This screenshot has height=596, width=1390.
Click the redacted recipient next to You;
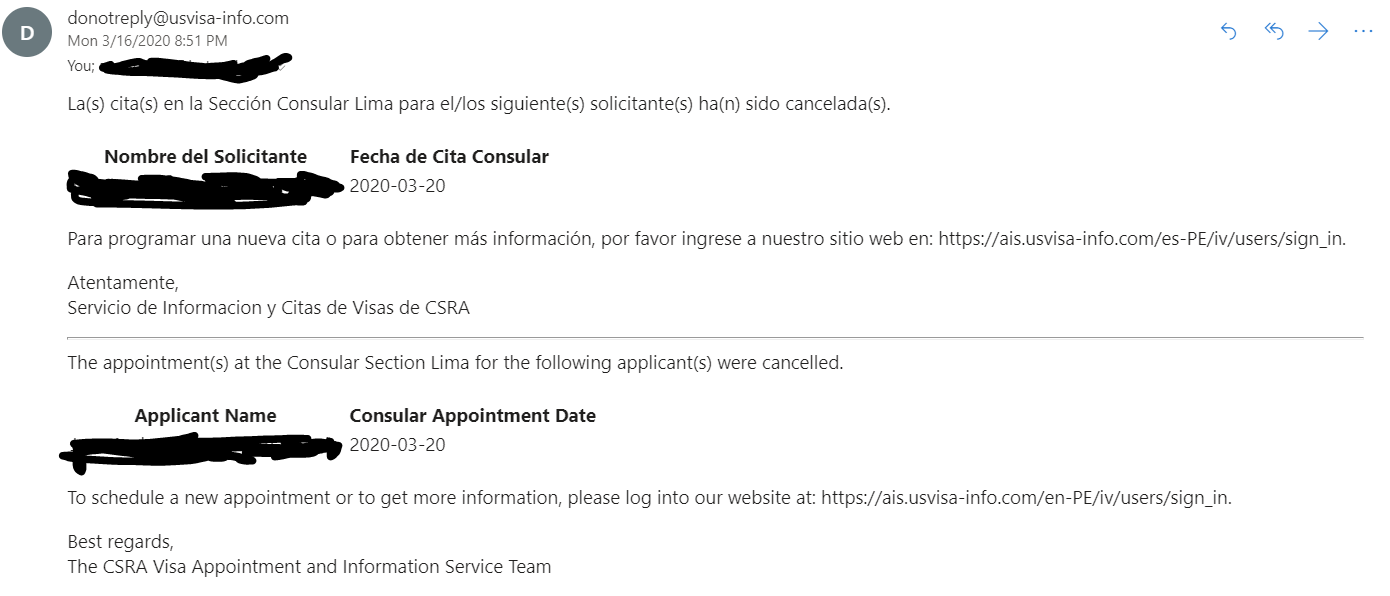pyautogui.click(x=197, y=67)
